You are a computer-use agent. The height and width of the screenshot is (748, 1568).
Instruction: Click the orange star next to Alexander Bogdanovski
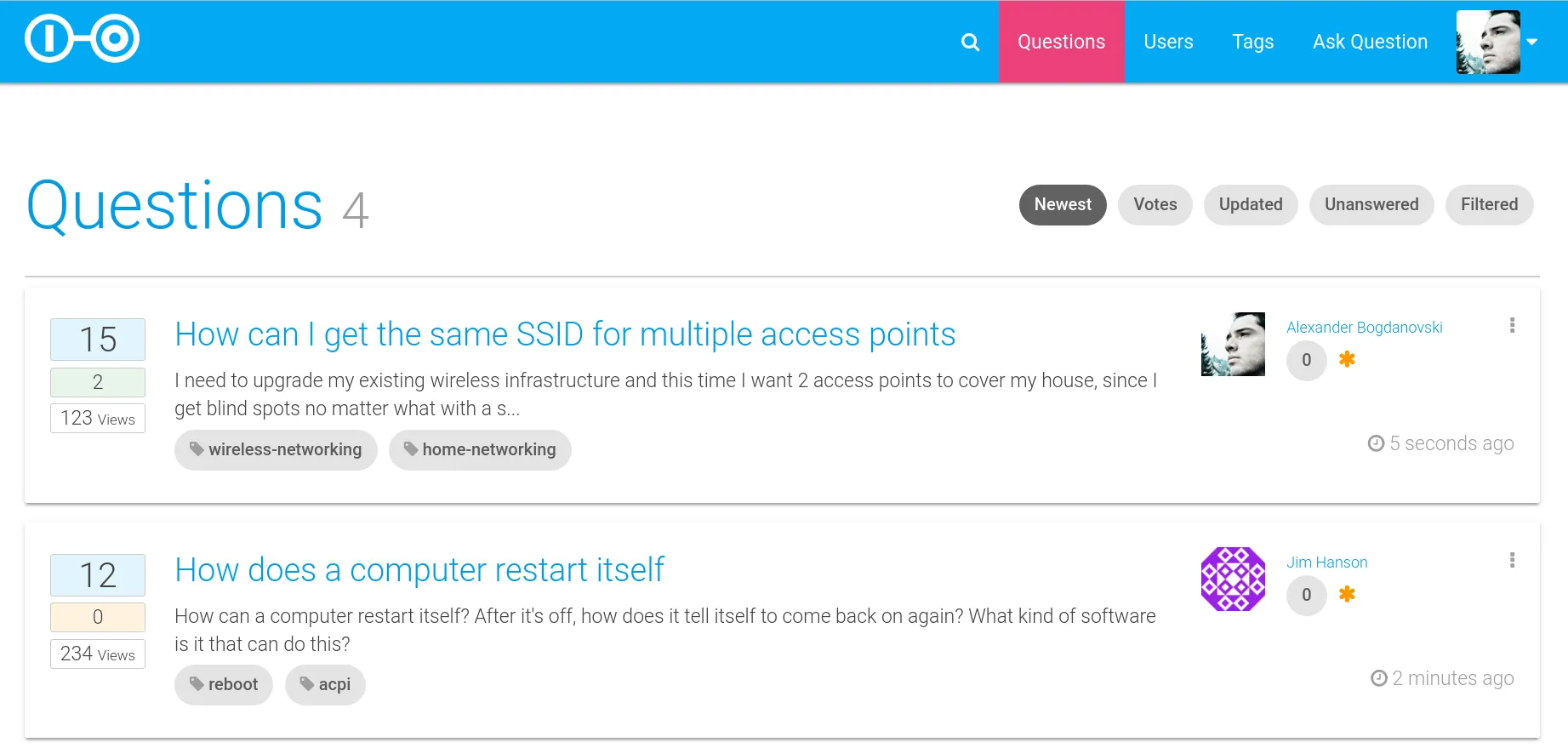point(1347,359)
